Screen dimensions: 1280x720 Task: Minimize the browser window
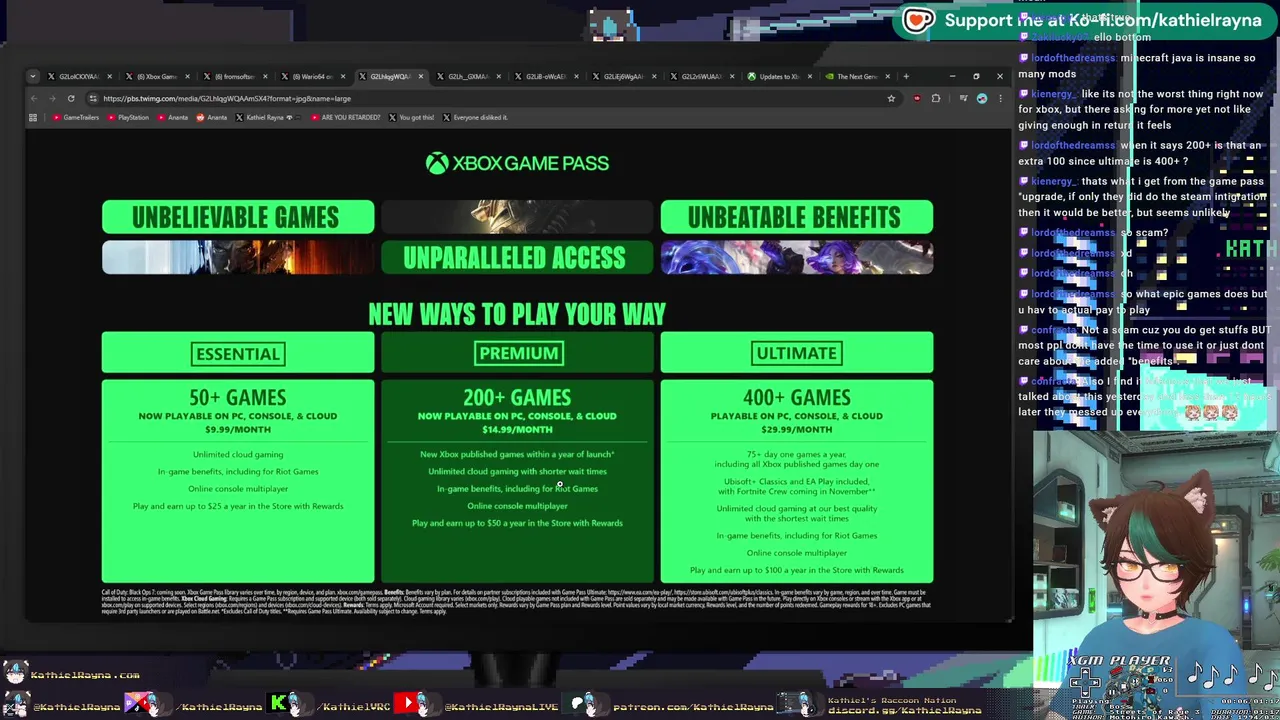tap(952, 76)
